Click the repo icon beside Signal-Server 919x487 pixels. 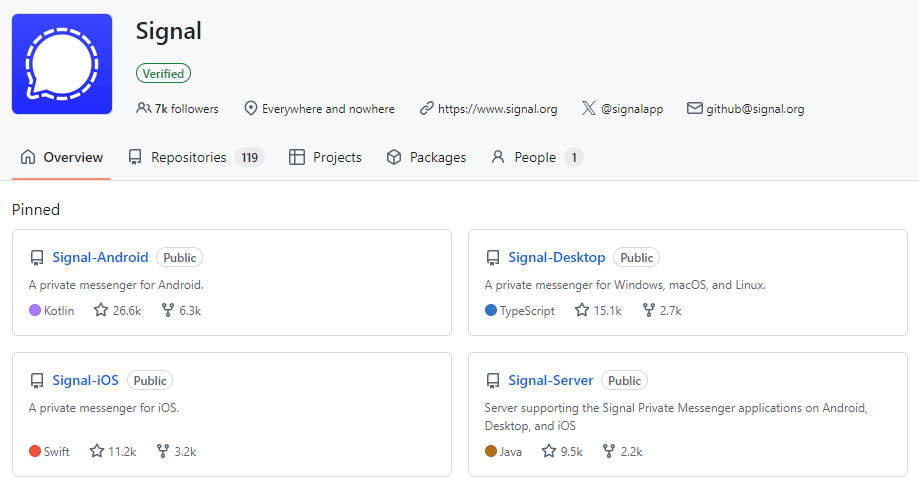point(493,381)
